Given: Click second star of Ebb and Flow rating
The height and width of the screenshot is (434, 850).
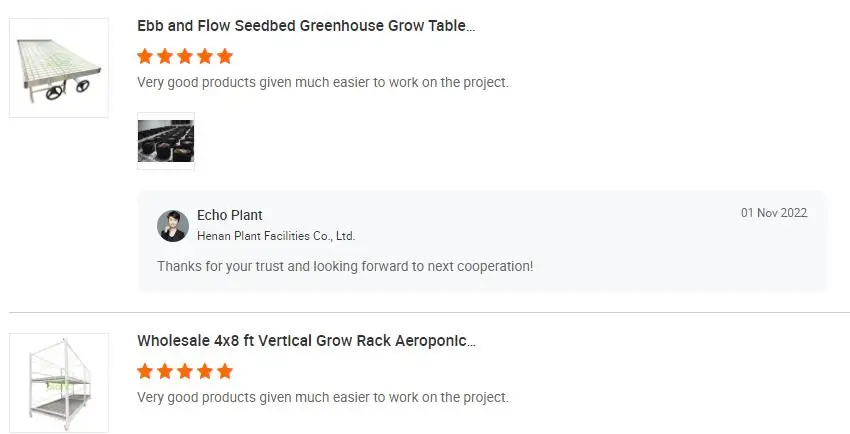Looking at the screenshot, I should click(x=165, y=56).
